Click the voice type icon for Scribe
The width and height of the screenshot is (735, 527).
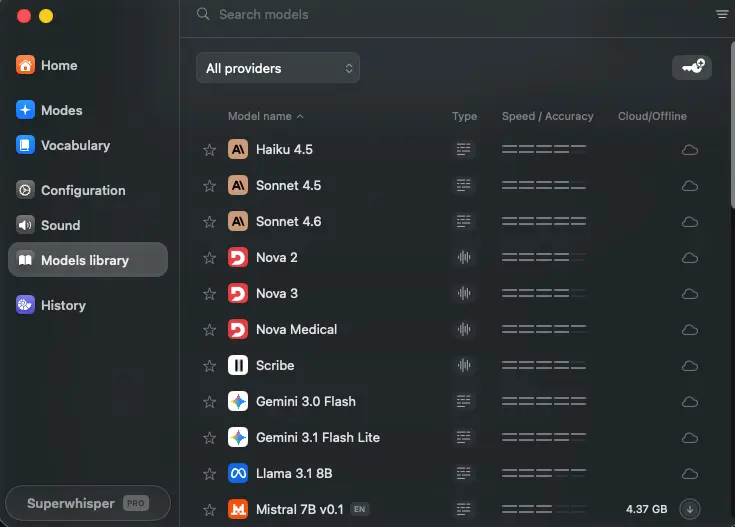464,365
